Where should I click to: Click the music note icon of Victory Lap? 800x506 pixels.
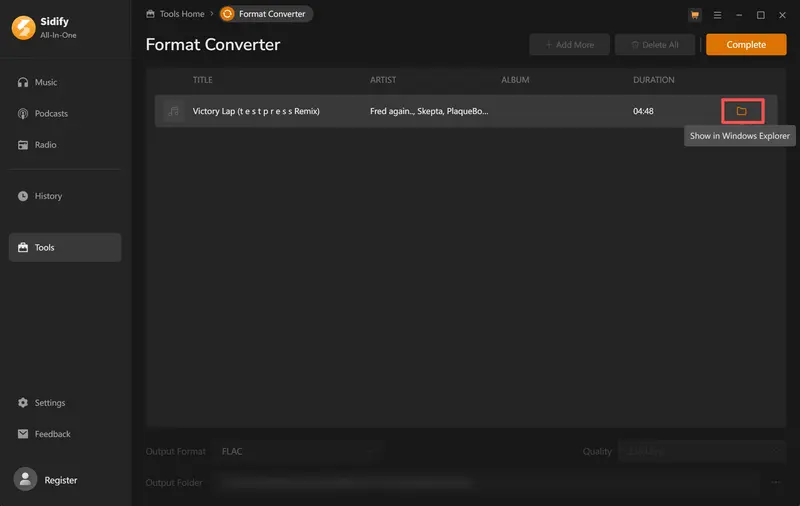coord(173,111)
